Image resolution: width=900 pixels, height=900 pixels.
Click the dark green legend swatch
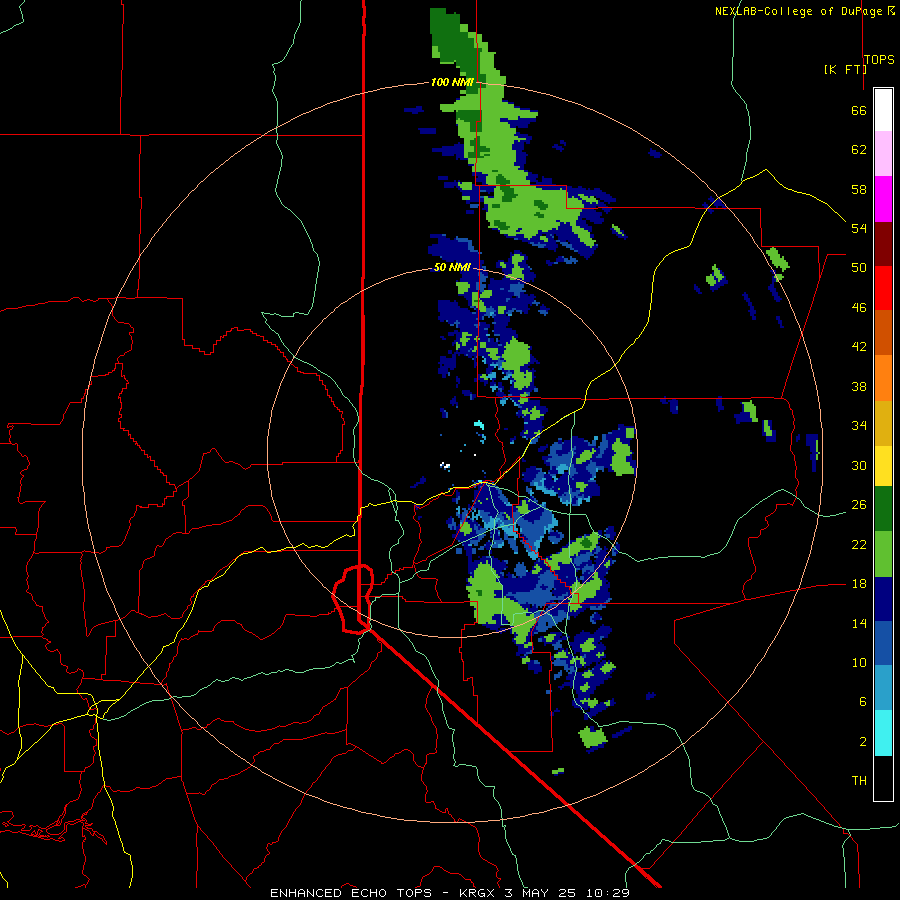883,509
